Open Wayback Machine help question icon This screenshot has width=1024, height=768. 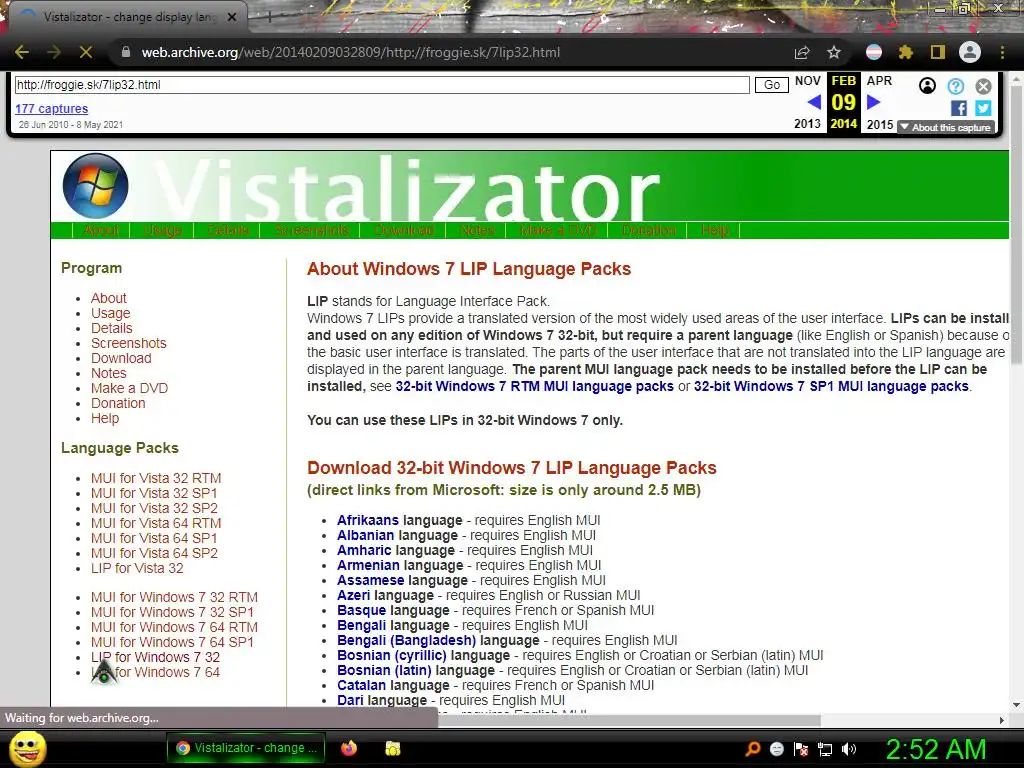(955, 86)
